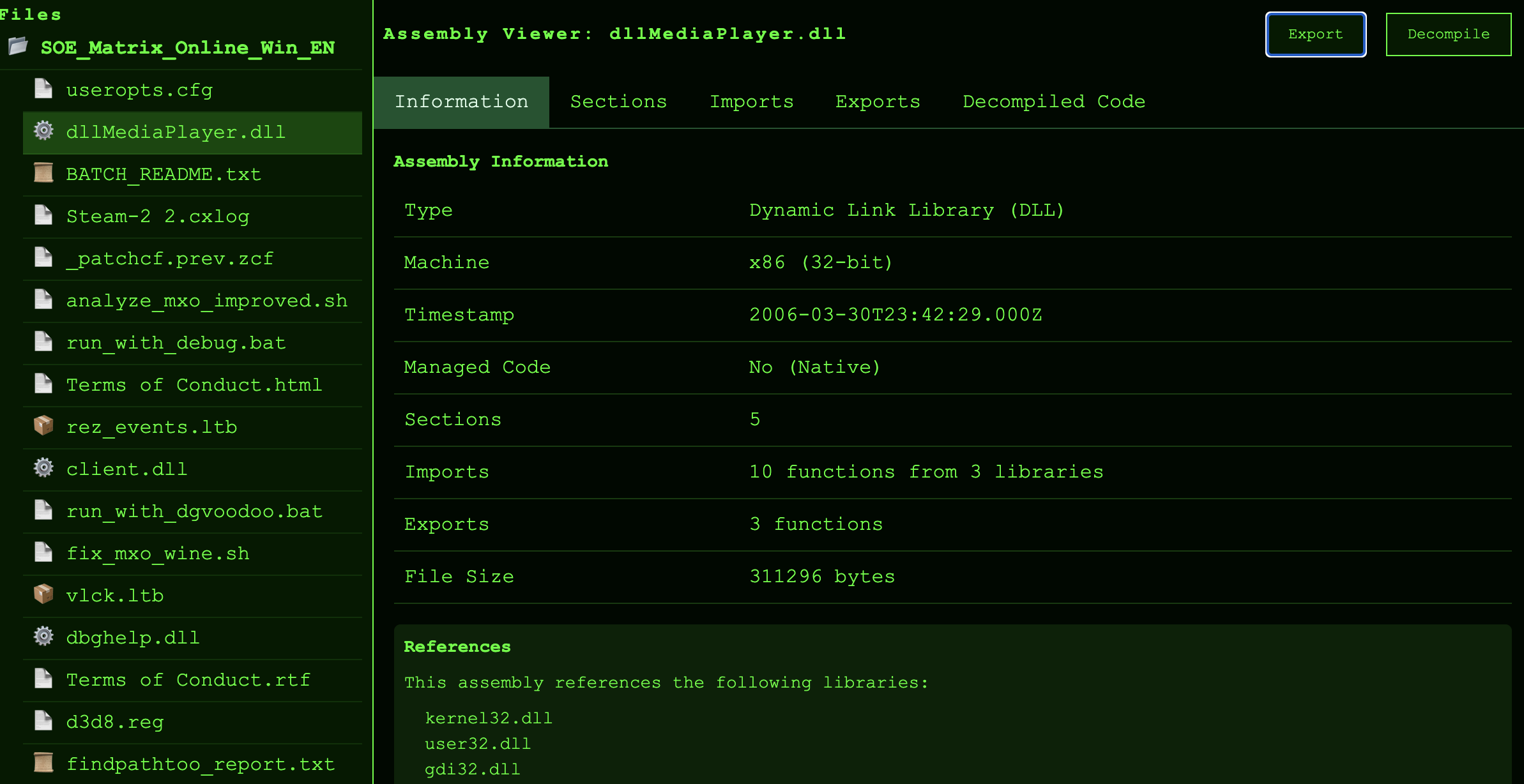Click gear icon beside dllMediaPlayer.dll
The width and height of the screenshot is (1524, 784).
pyautogui.click(x=43, y=131)
